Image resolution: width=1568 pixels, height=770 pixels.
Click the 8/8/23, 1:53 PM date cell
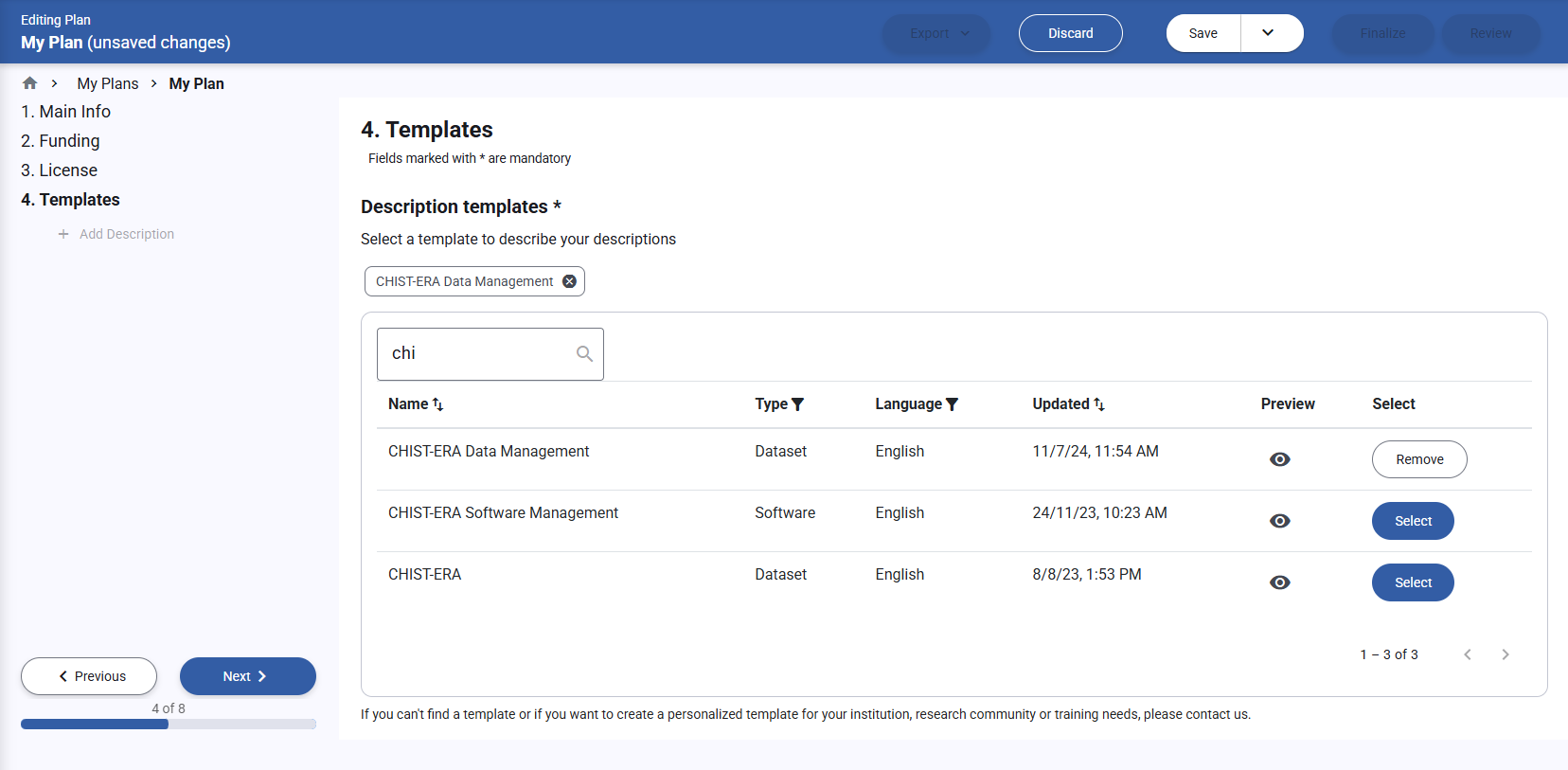point(1087,575)
